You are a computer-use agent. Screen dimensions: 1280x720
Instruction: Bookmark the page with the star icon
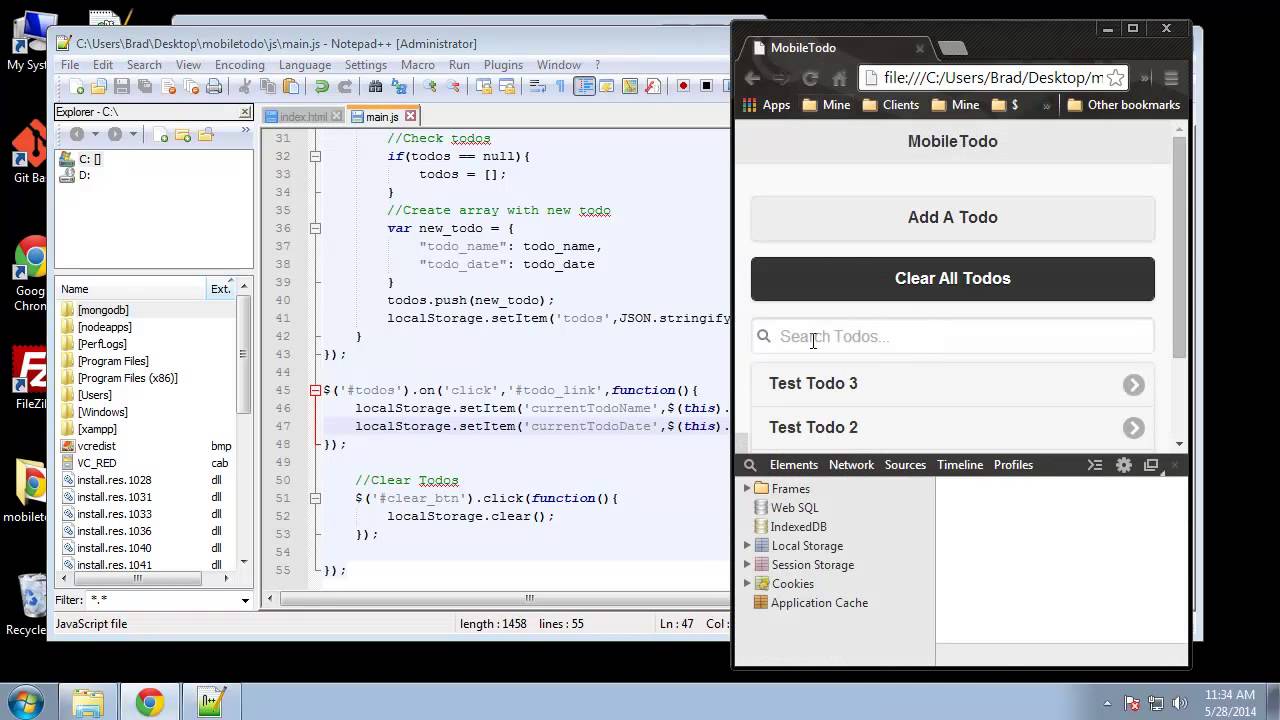click(1116, 78)
